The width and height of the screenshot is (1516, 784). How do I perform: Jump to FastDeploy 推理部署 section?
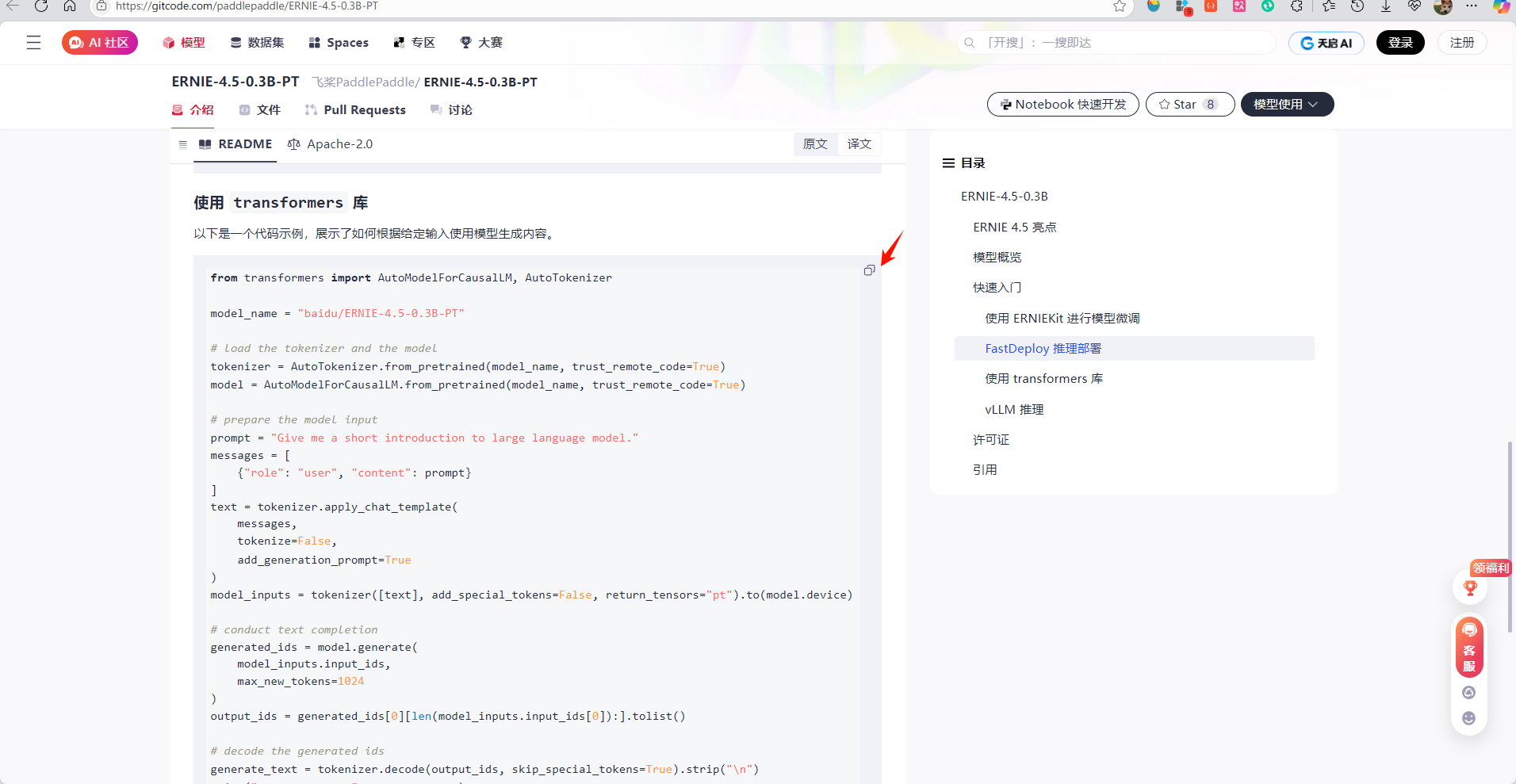1043,349
